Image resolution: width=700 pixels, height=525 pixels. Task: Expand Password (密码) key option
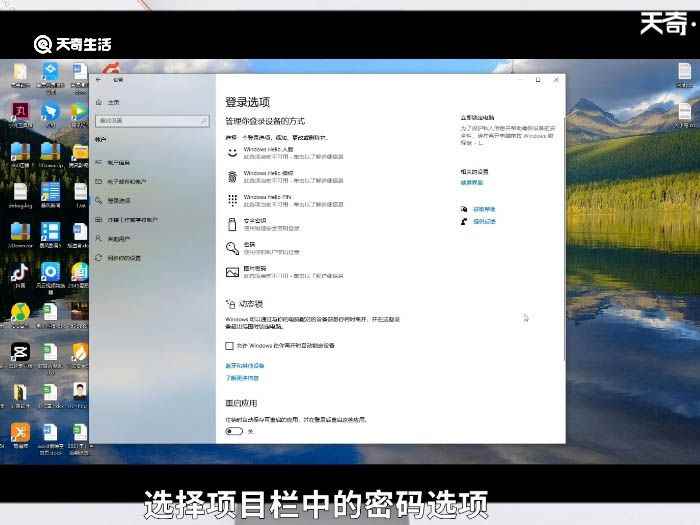(263, 248)
